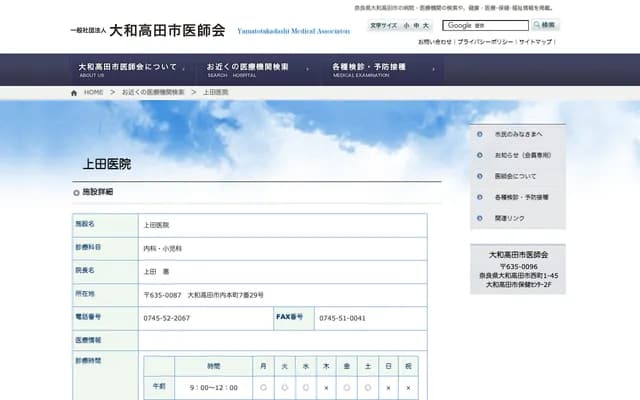Set font size to large (大)

tap(427, 25)
